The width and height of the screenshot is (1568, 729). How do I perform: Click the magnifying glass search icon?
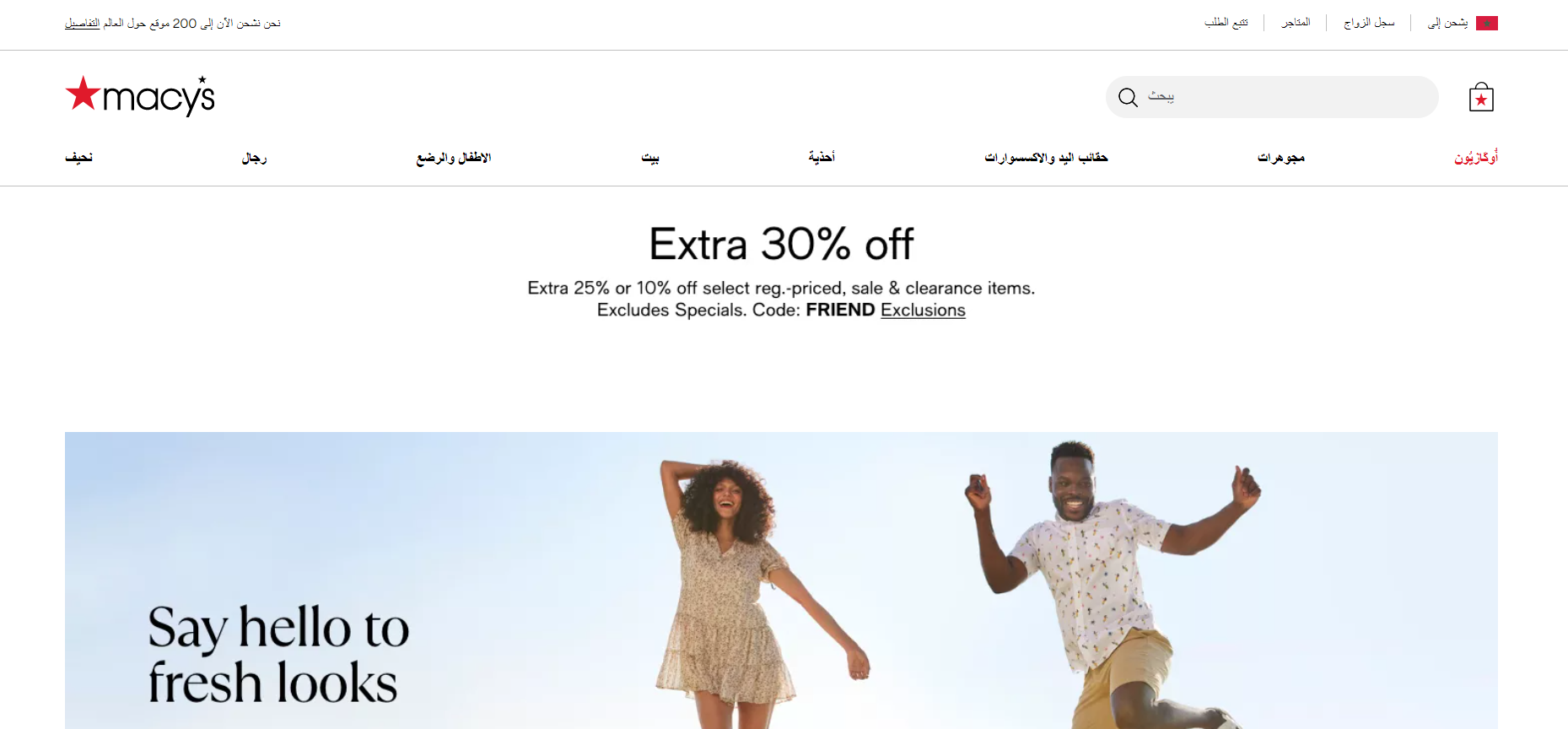pos(1128,97)
